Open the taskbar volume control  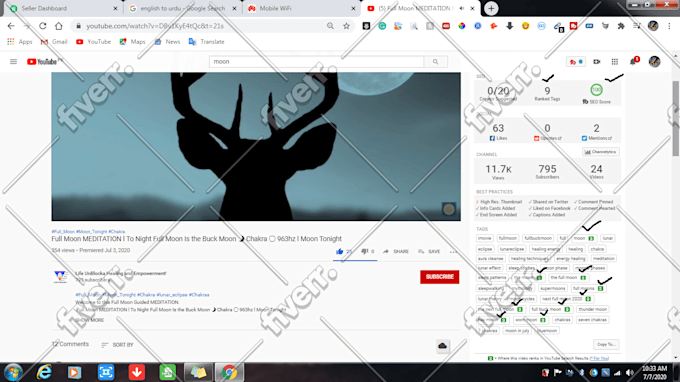pos(630,372)
